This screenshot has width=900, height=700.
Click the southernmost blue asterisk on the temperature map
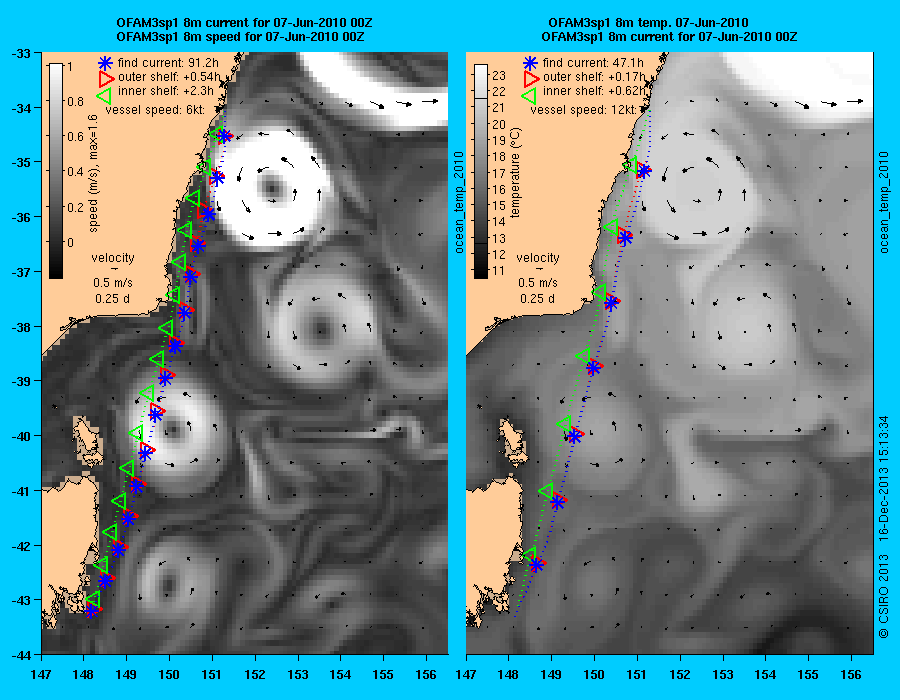pos(537,565)
